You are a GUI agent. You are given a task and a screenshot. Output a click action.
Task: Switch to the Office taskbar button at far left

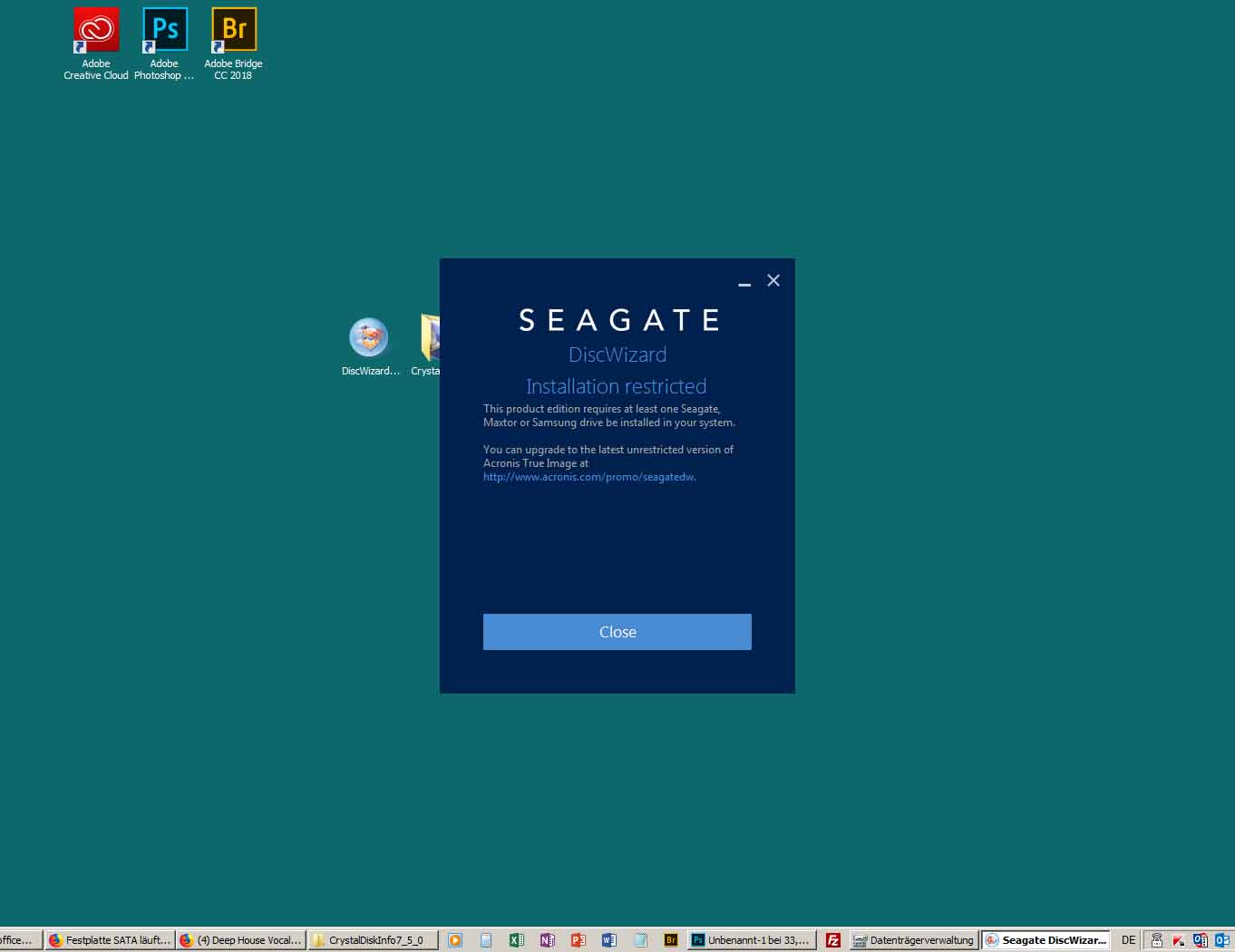(x=21, y=940)
